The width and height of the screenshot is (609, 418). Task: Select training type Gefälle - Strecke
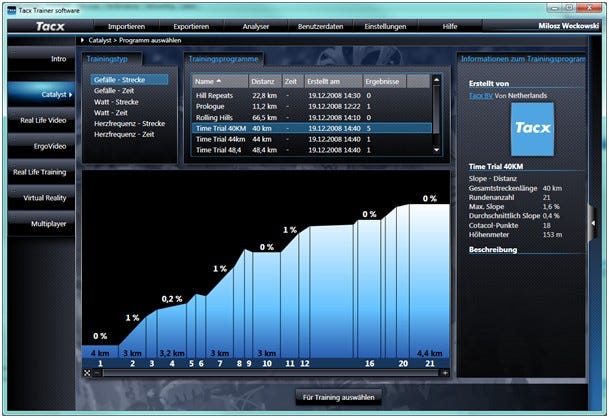(129, 80)
